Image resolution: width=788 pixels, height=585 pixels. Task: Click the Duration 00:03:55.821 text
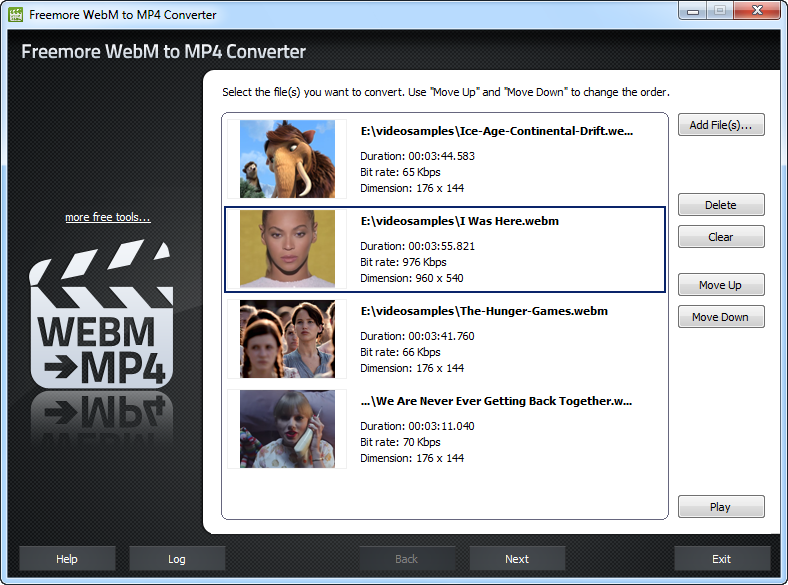click(417, 246)
